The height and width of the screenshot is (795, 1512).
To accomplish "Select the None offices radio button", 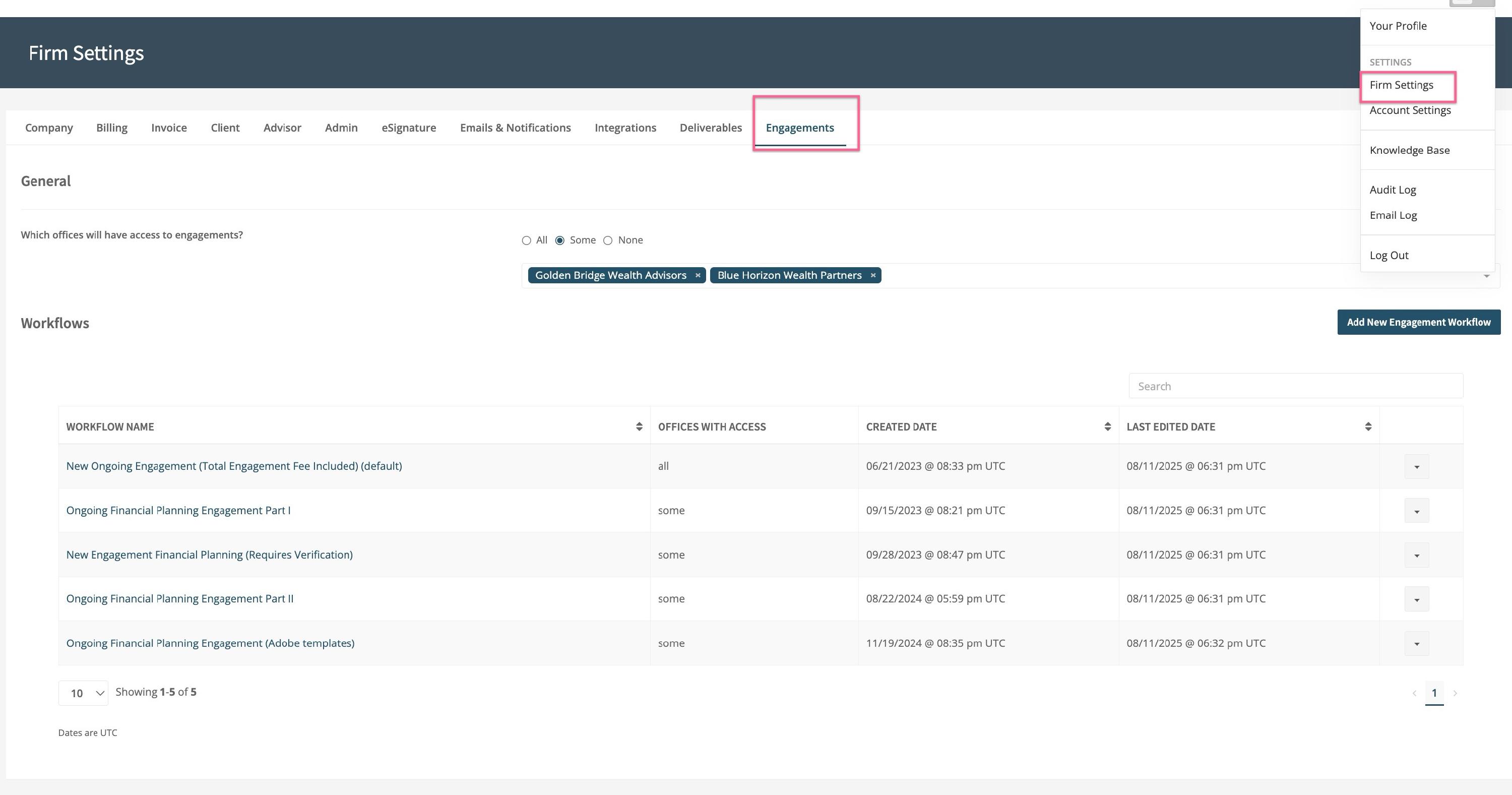I will click(x=608, y=241).
